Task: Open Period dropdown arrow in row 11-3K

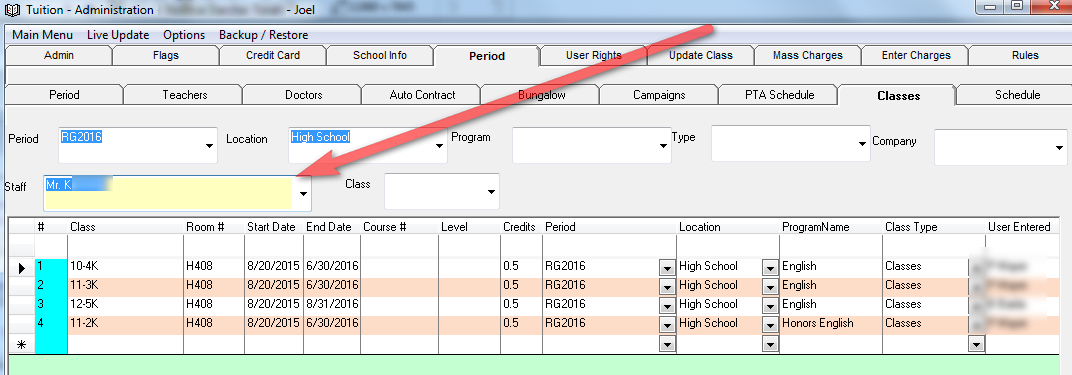Action: [x=667, y=287]
